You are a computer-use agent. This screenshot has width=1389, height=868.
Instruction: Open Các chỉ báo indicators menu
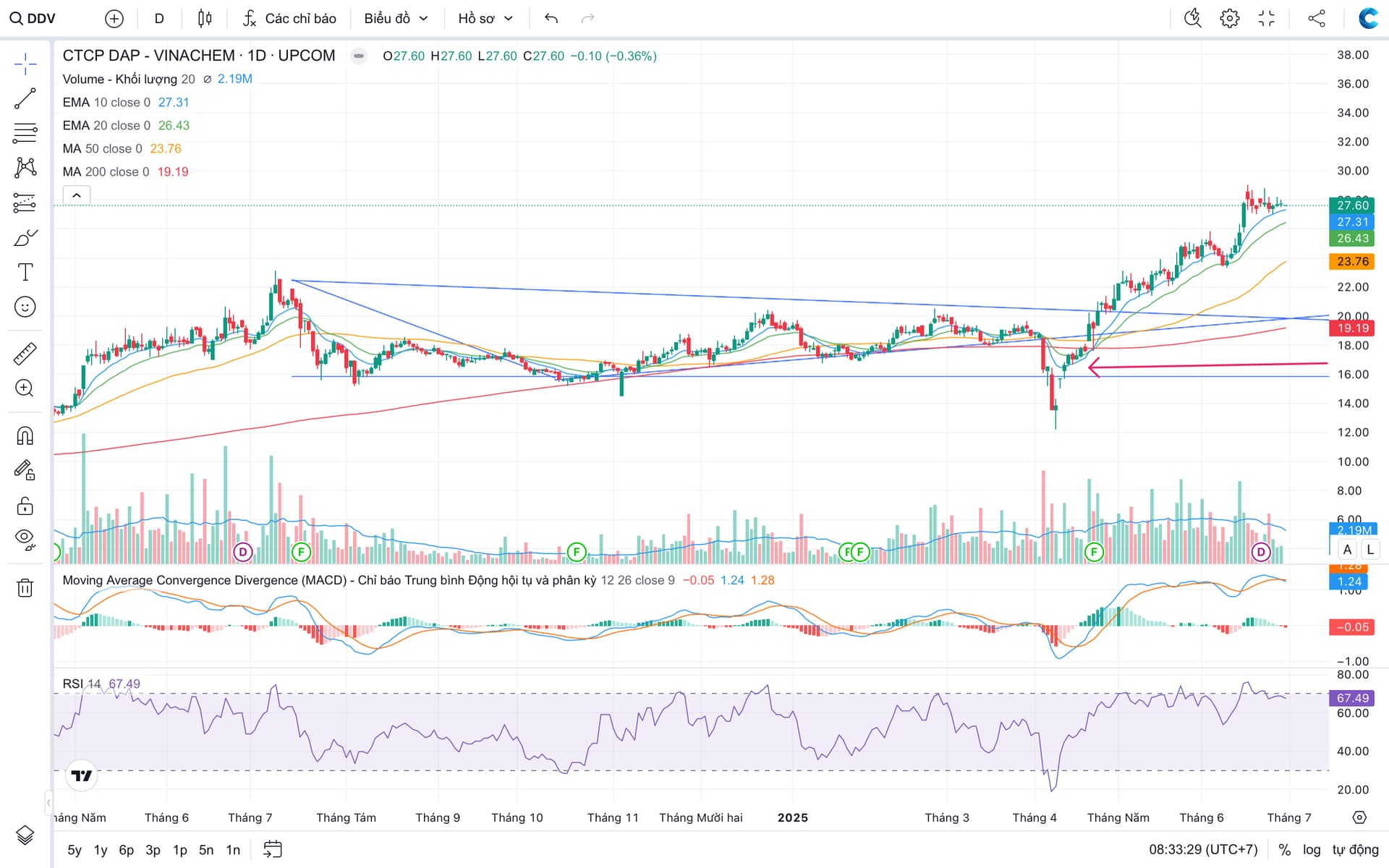click(x=289, y=18)
